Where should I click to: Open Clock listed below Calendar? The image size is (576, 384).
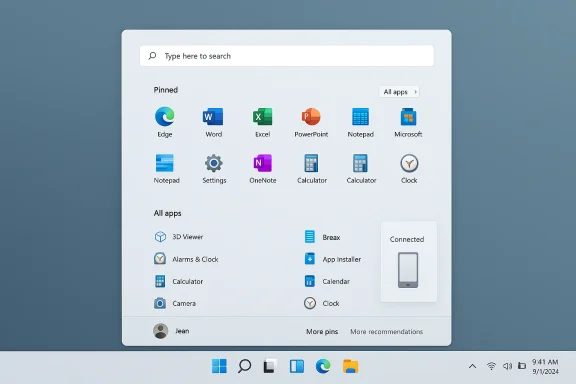point(322,303)
